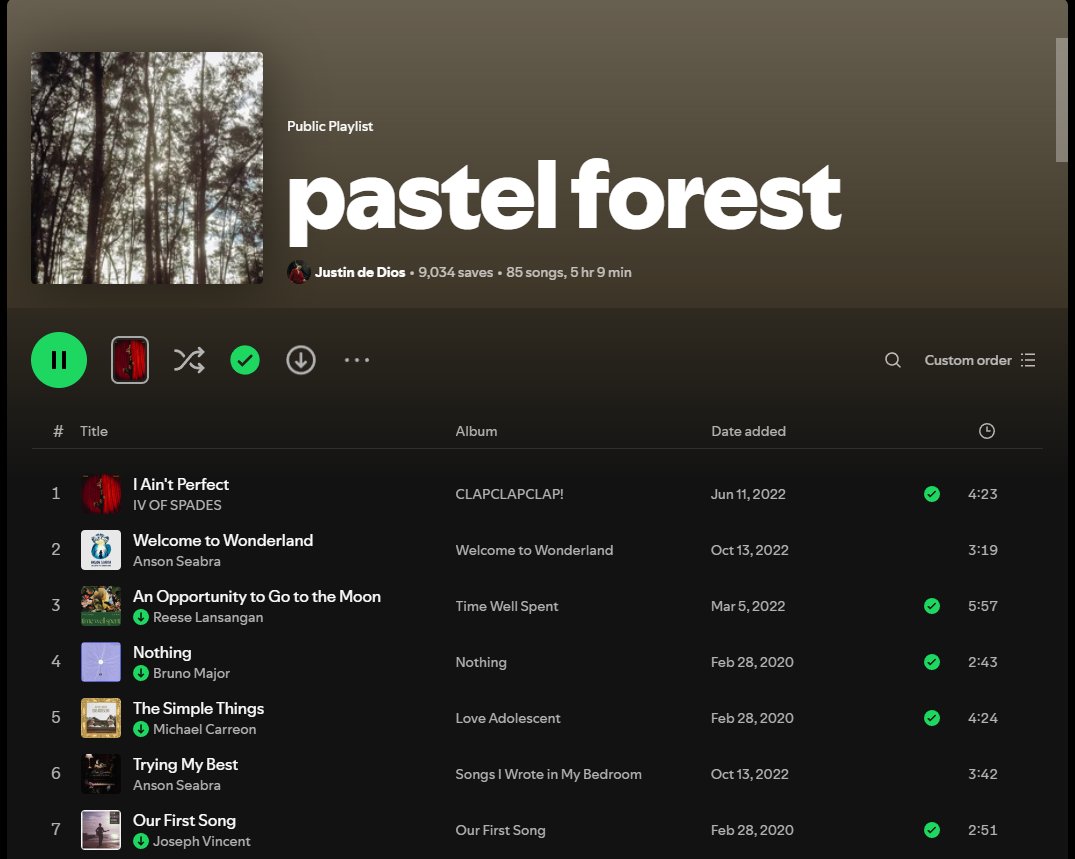This screenshot has width=1075, height=859.
Task: Sort by the duration clock icon header
Action: 987,431
